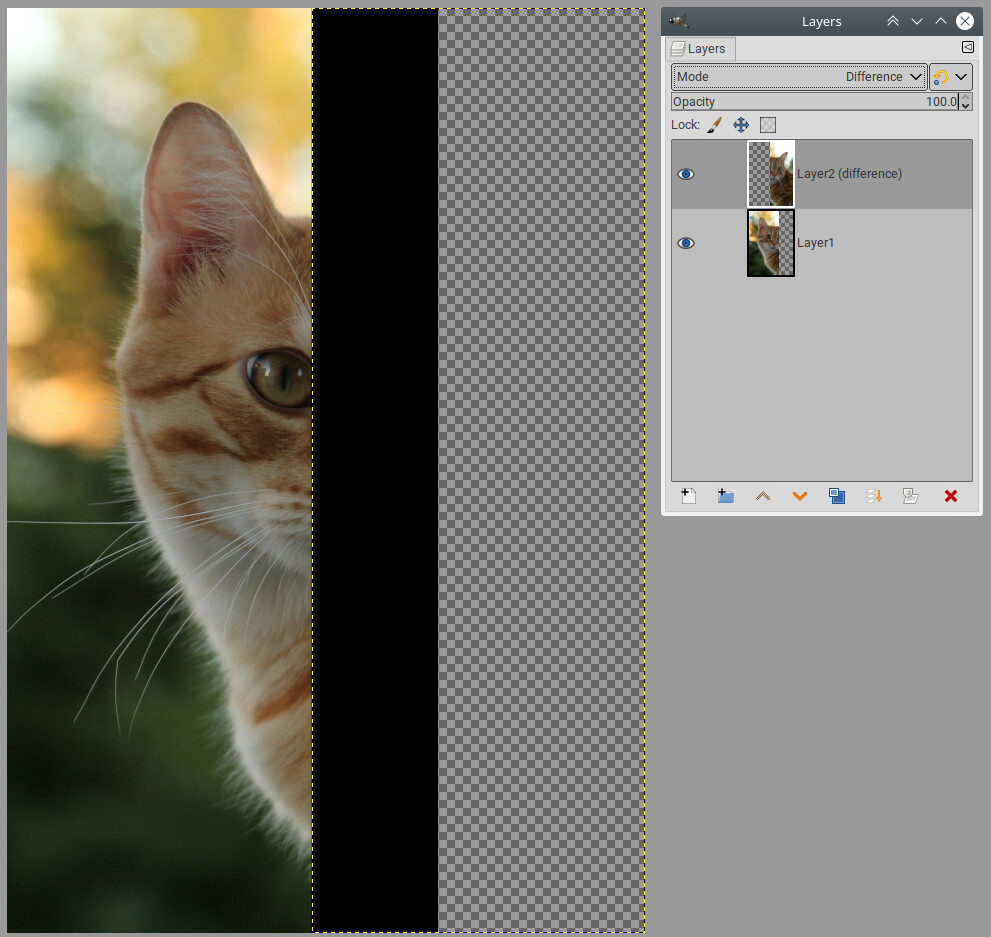Toggle lock position and size
This screenshot has width=991, height=937.
click(741, 125)
